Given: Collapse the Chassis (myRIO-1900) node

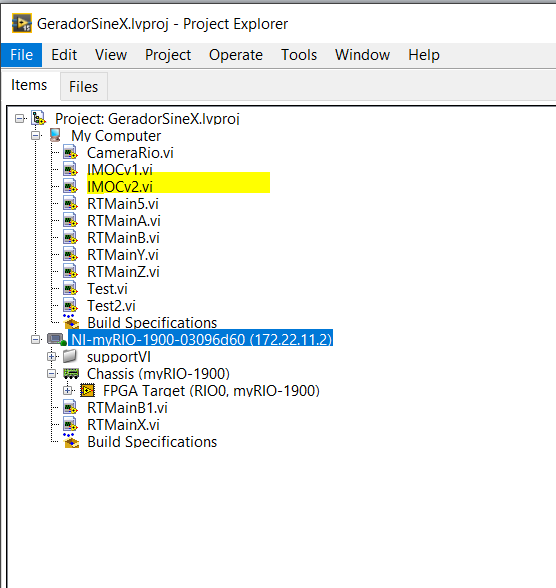Looking at the screenshot, I should pos(52,374).
